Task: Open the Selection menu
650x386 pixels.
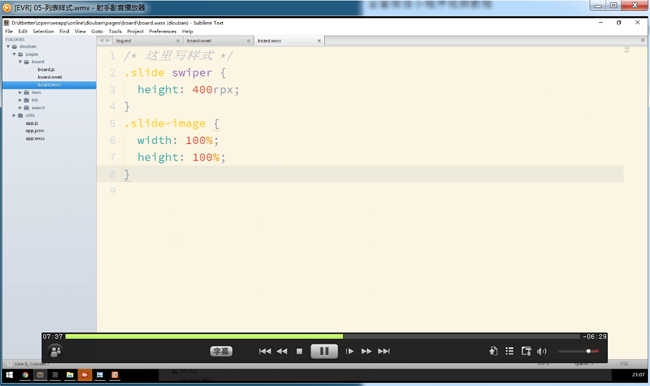Action: pyautogui.click(x=43, y=31)
